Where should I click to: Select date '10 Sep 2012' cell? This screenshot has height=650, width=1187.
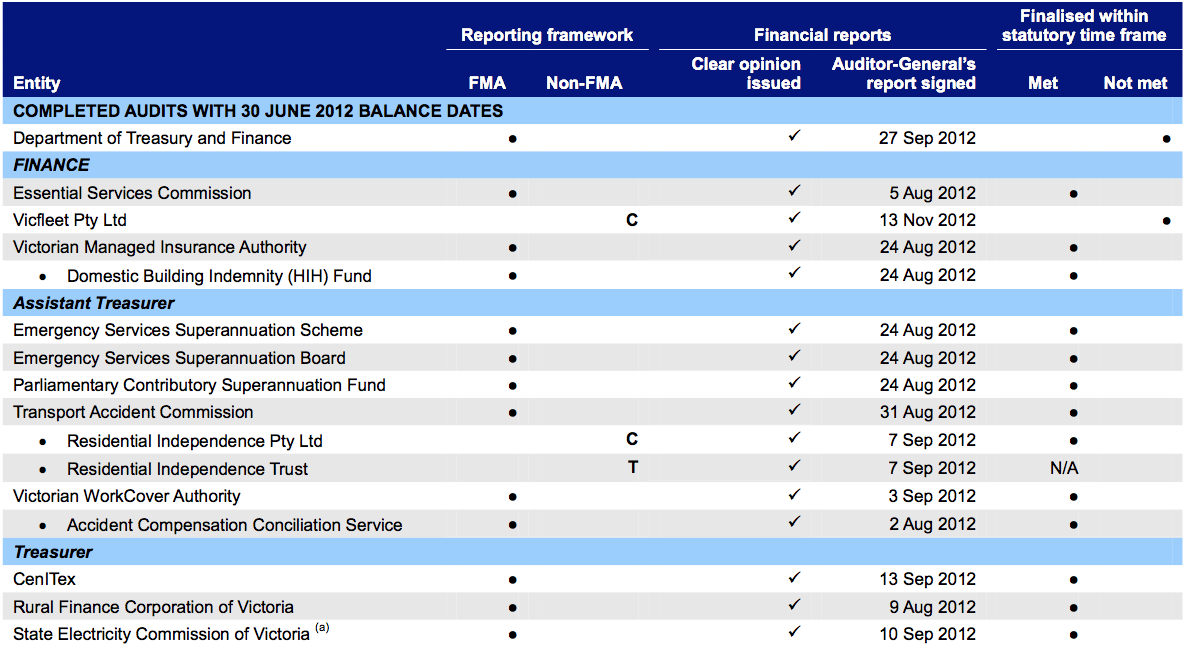[927, 634]
